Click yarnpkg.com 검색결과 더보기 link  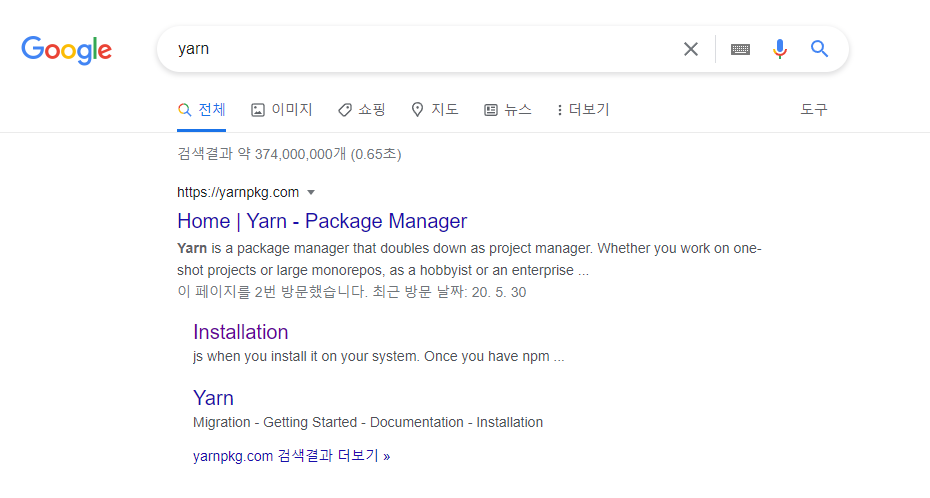point(291,456)
